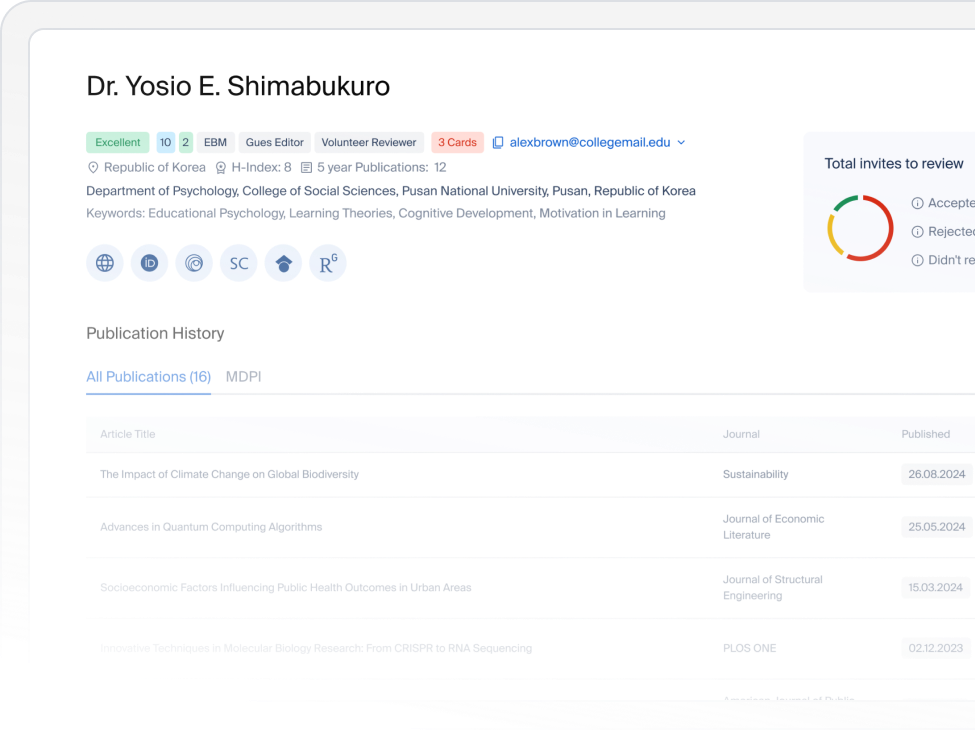Click the EBM role tag
Image resolution: width=975 pixels, height=732 pixels.
(x=216, y=142)
